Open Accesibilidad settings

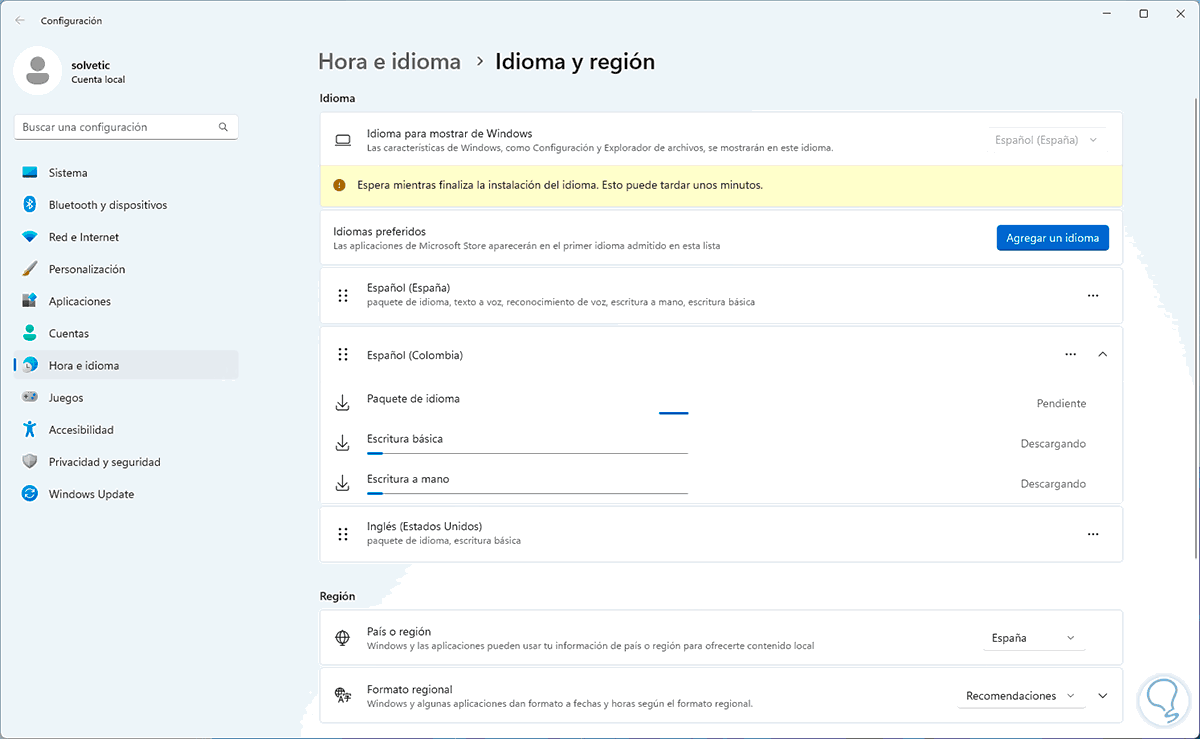pos(81,430)
